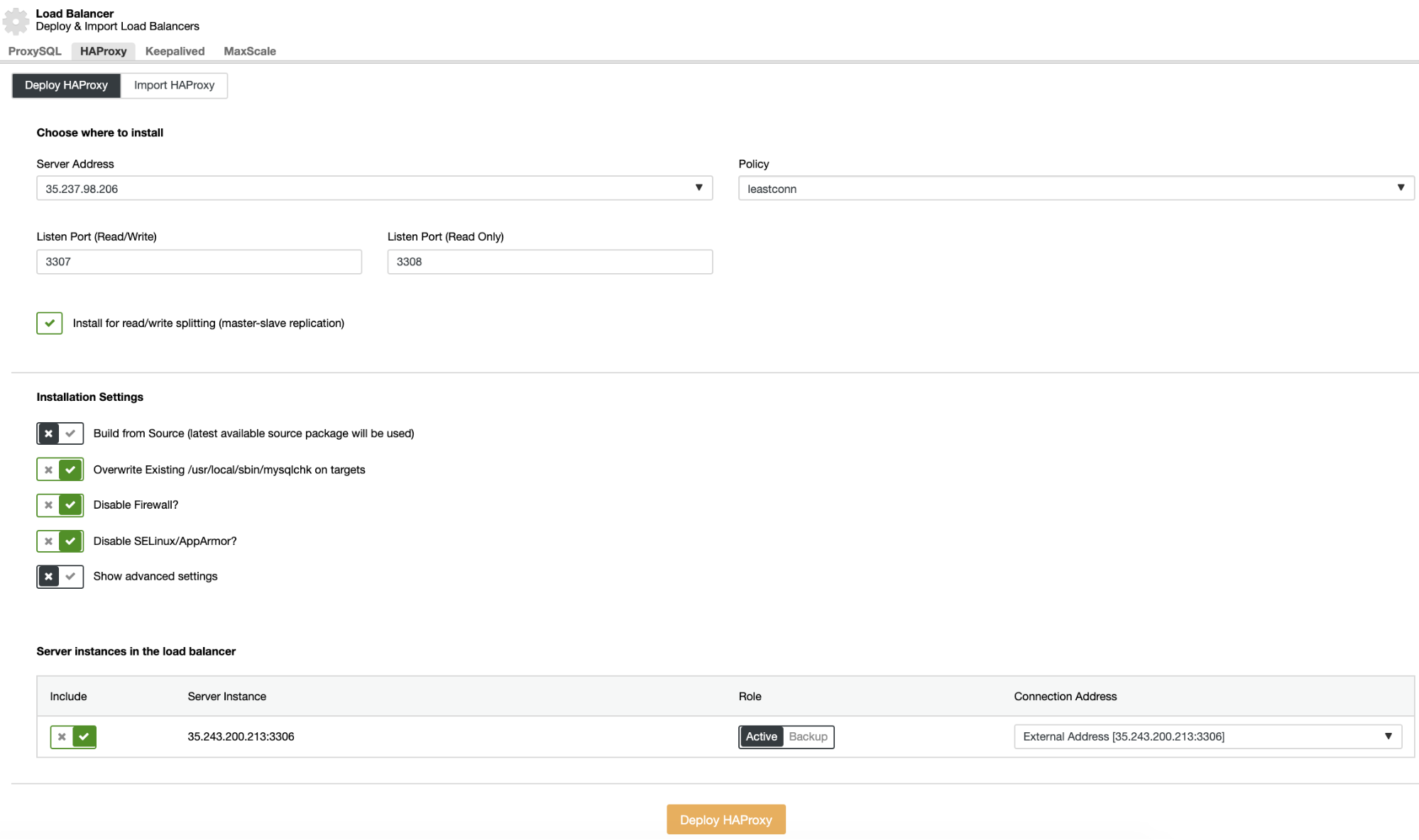The image size is (1419, 840).
Task: Click the Connection Address column header
Action: coord(1065,697)
